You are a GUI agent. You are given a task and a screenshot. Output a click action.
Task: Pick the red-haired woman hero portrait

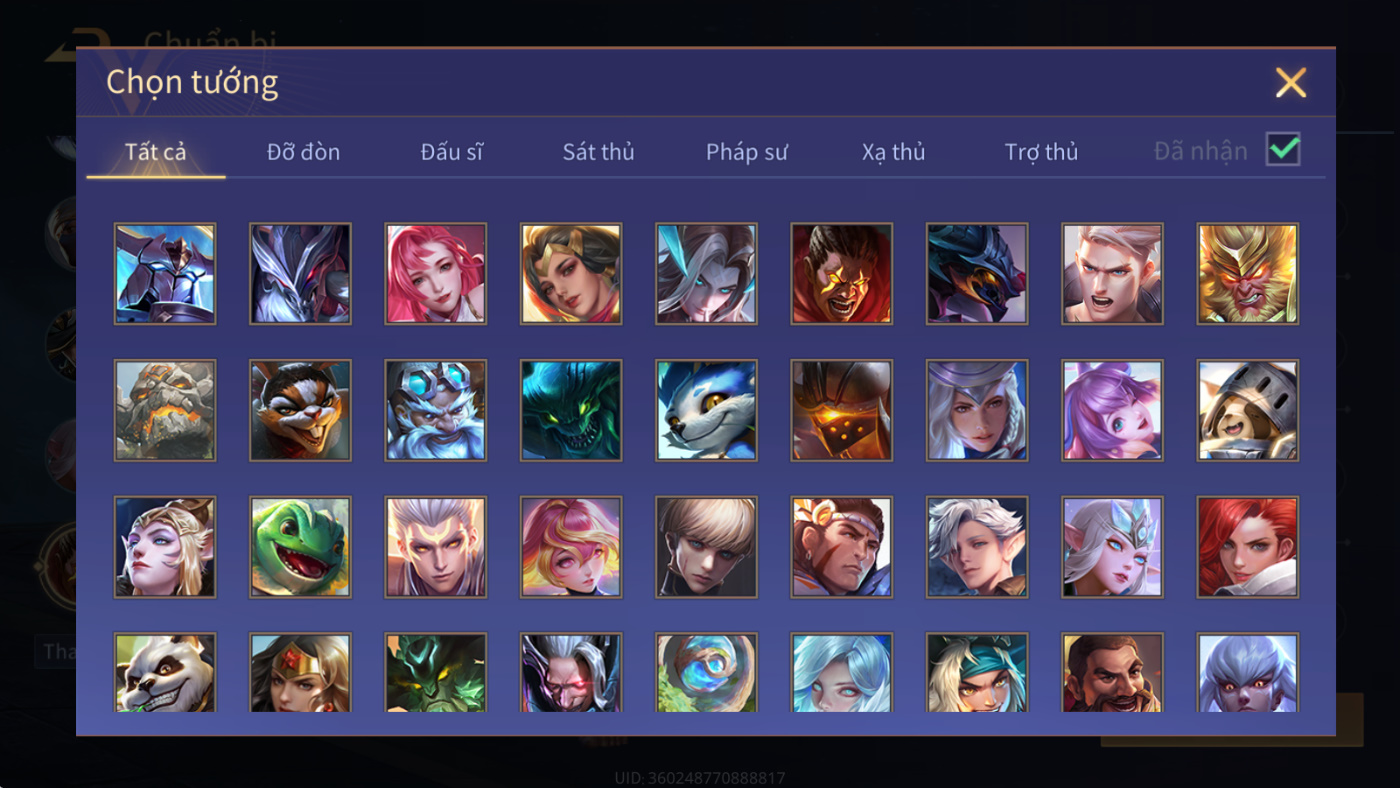tap(1248, 547)
